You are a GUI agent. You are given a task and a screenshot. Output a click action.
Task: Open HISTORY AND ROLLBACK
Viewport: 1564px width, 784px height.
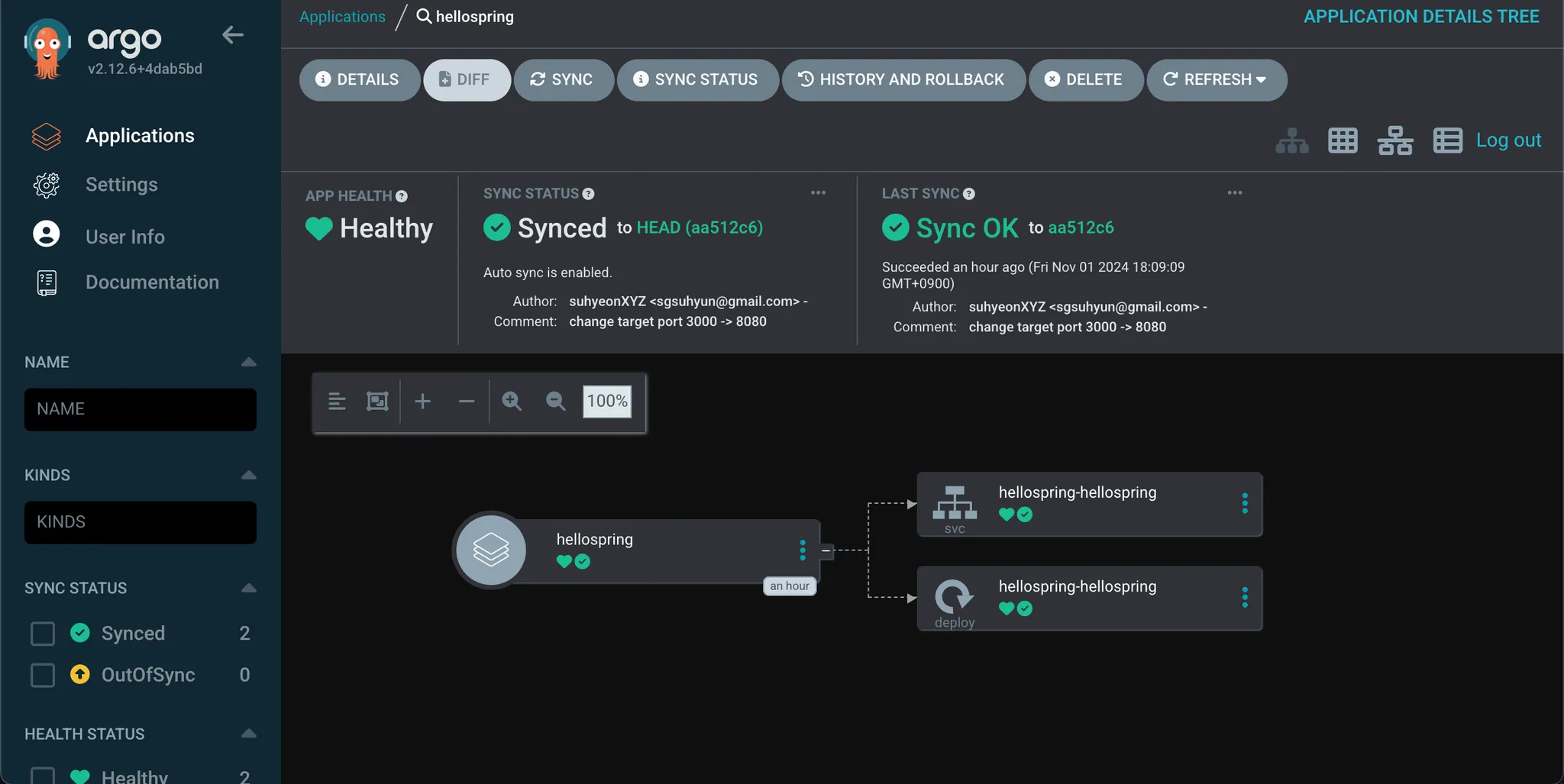pyautogui.click(x=903, y=79)
